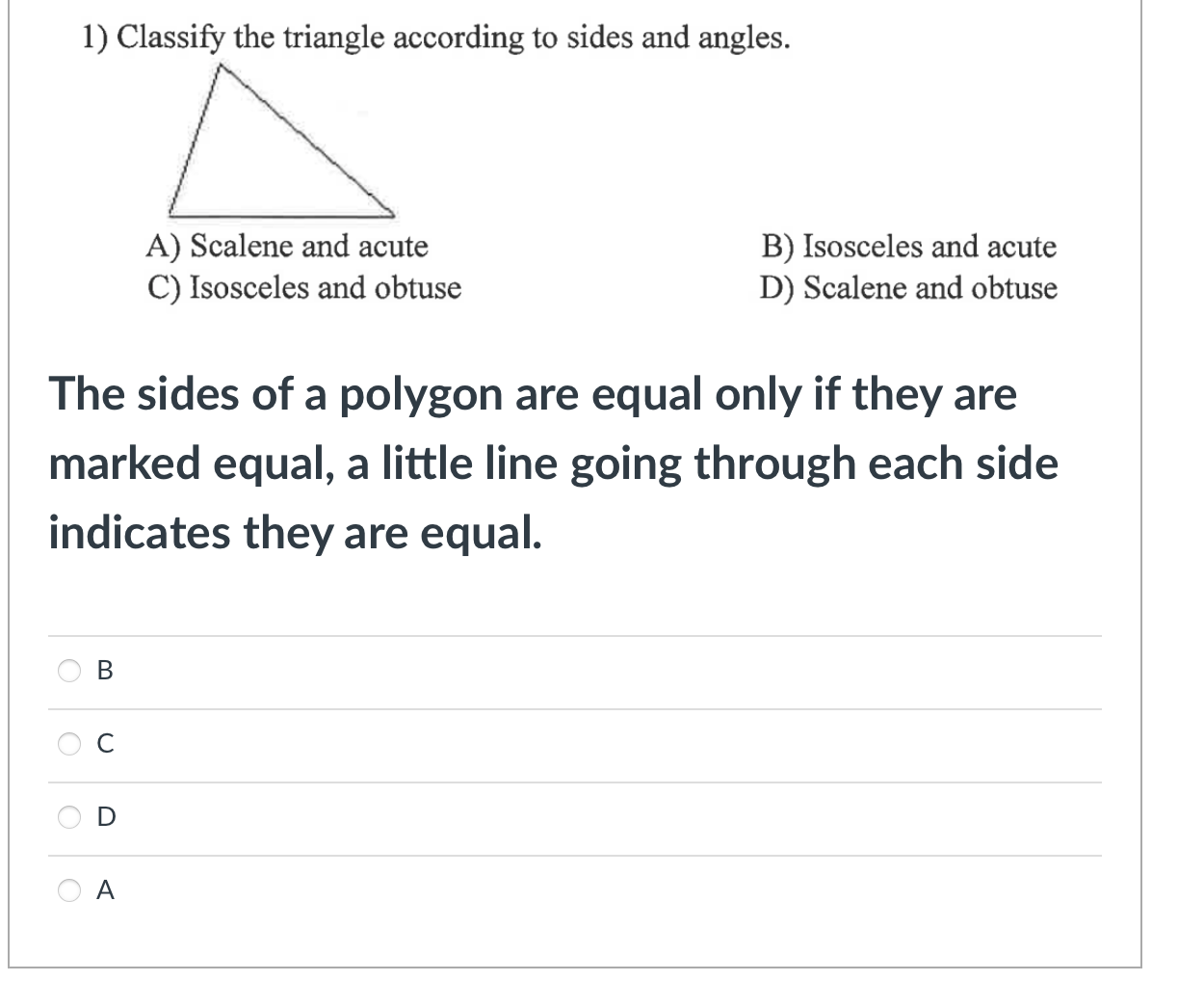Click the answer choice labeled C
1204x981 pixels.
tap(104, 744)
